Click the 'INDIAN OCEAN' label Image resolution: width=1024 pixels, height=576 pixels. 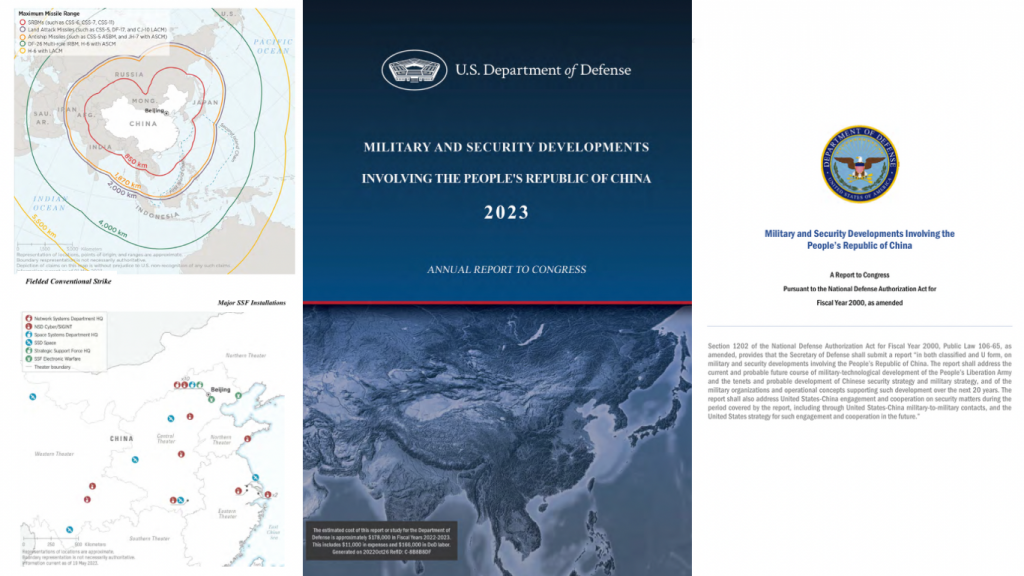pos(49,203)
